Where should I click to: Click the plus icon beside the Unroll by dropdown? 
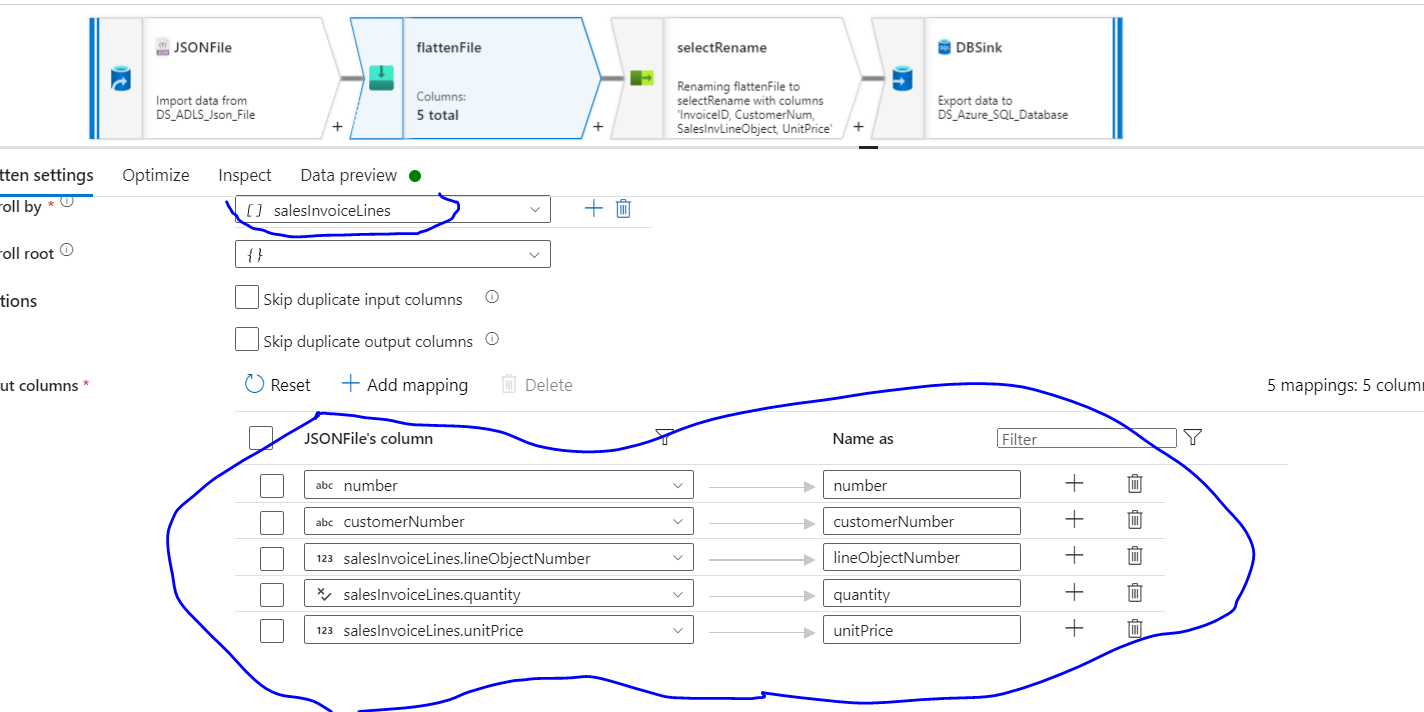(x=593, y=208)
